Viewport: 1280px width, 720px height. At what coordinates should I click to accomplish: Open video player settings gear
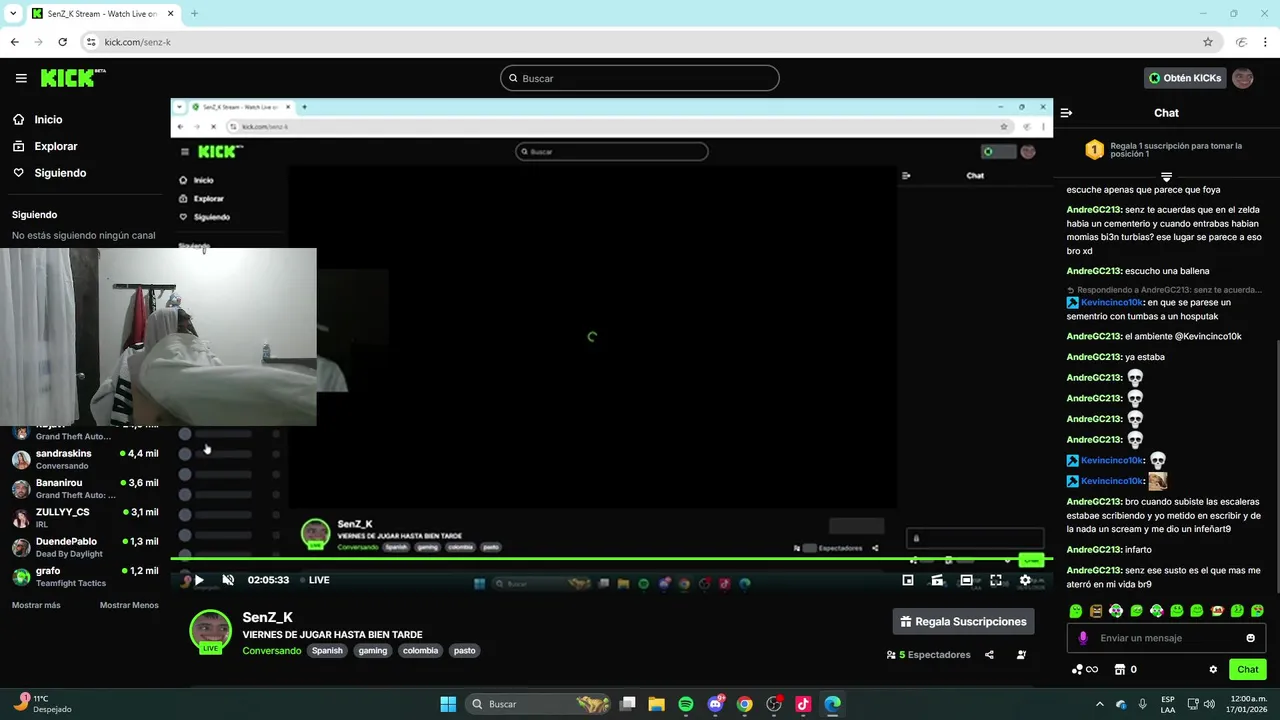coord(1025,580)
